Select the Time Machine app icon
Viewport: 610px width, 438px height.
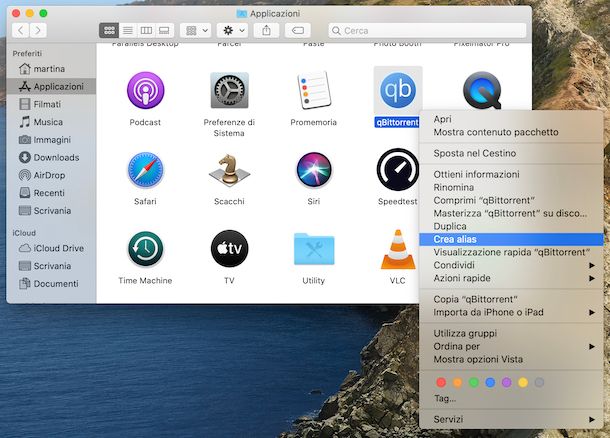tap(145, 249)
